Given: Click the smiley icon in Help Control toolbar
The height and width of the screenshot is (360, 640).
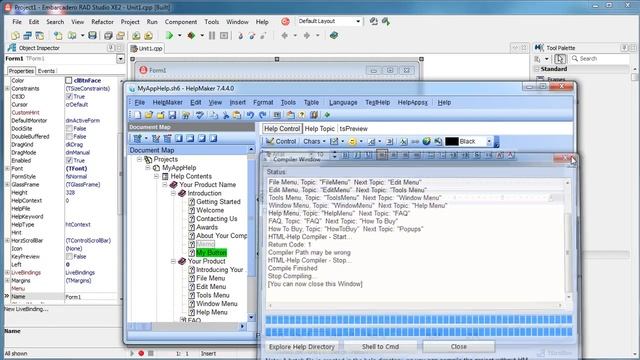Looking at the screenshot, I should (352, 141).
